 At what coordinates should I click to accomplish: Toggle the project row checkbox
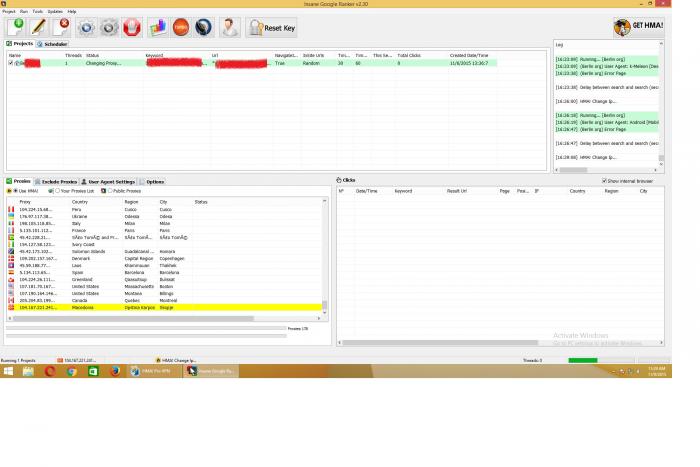pos(11,63)
